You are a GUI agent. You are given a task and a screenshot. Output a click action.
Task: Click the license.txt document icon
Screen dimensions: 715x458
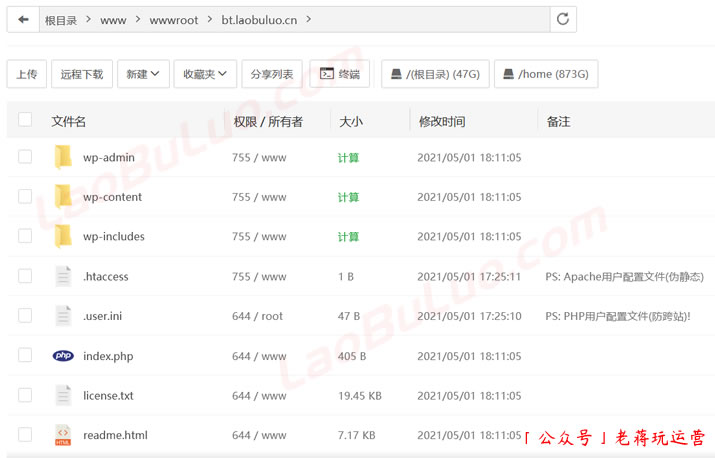63,395
